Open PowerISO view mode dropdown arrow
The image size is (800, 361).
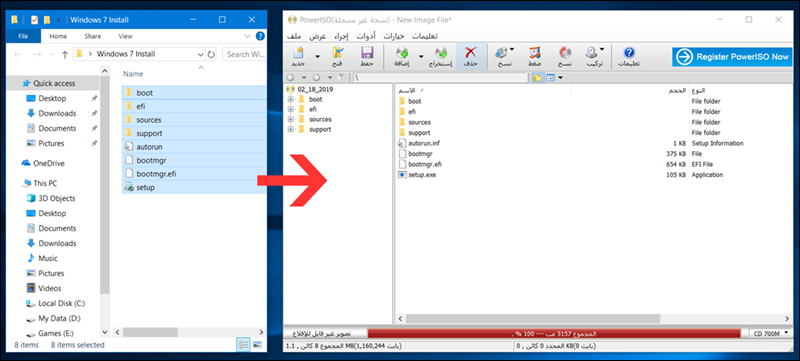coord(561,78)
